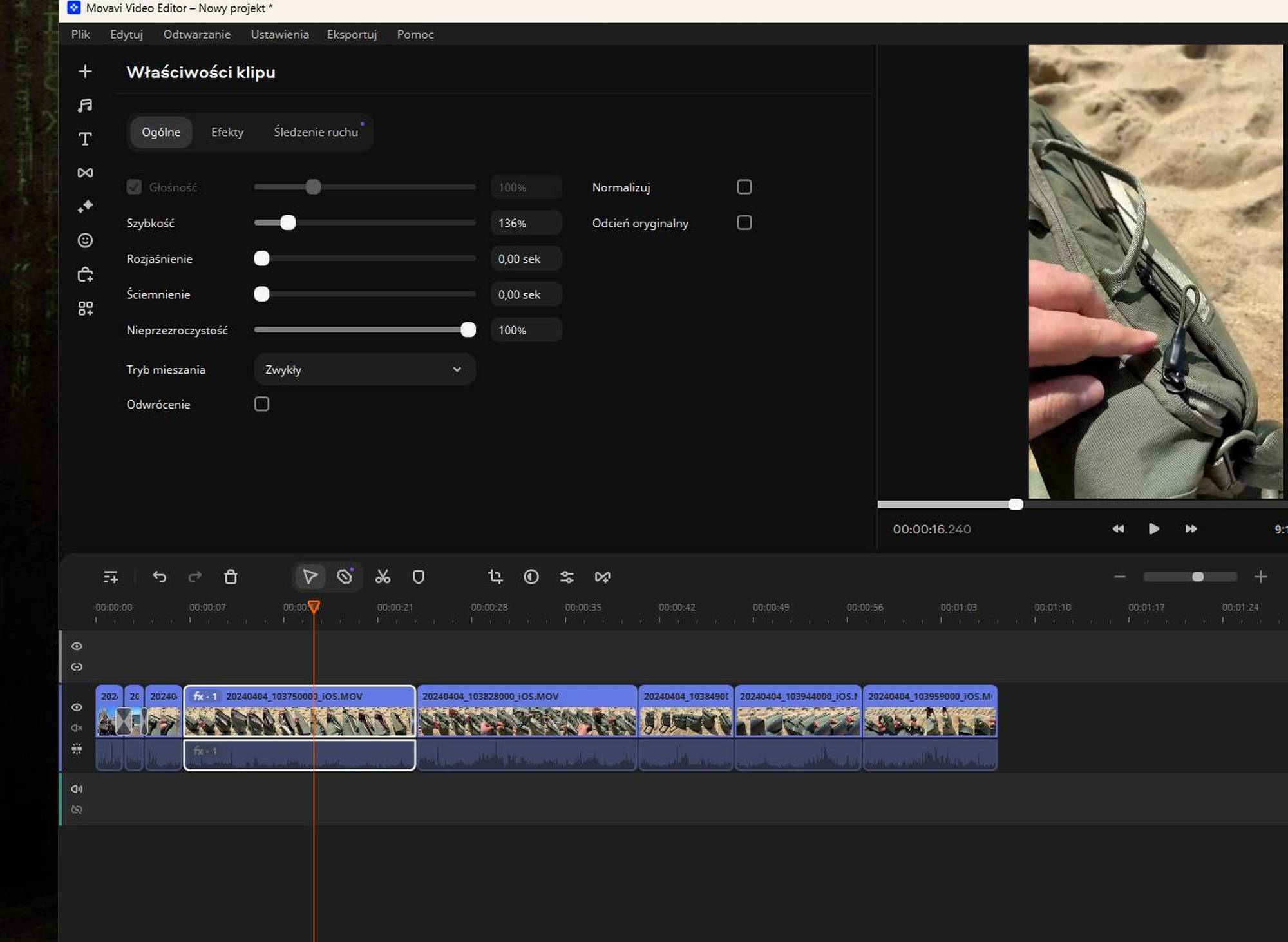
Task: Select the 20240404_103828000_iOS.MOV timeline clip
Action: 527,715
